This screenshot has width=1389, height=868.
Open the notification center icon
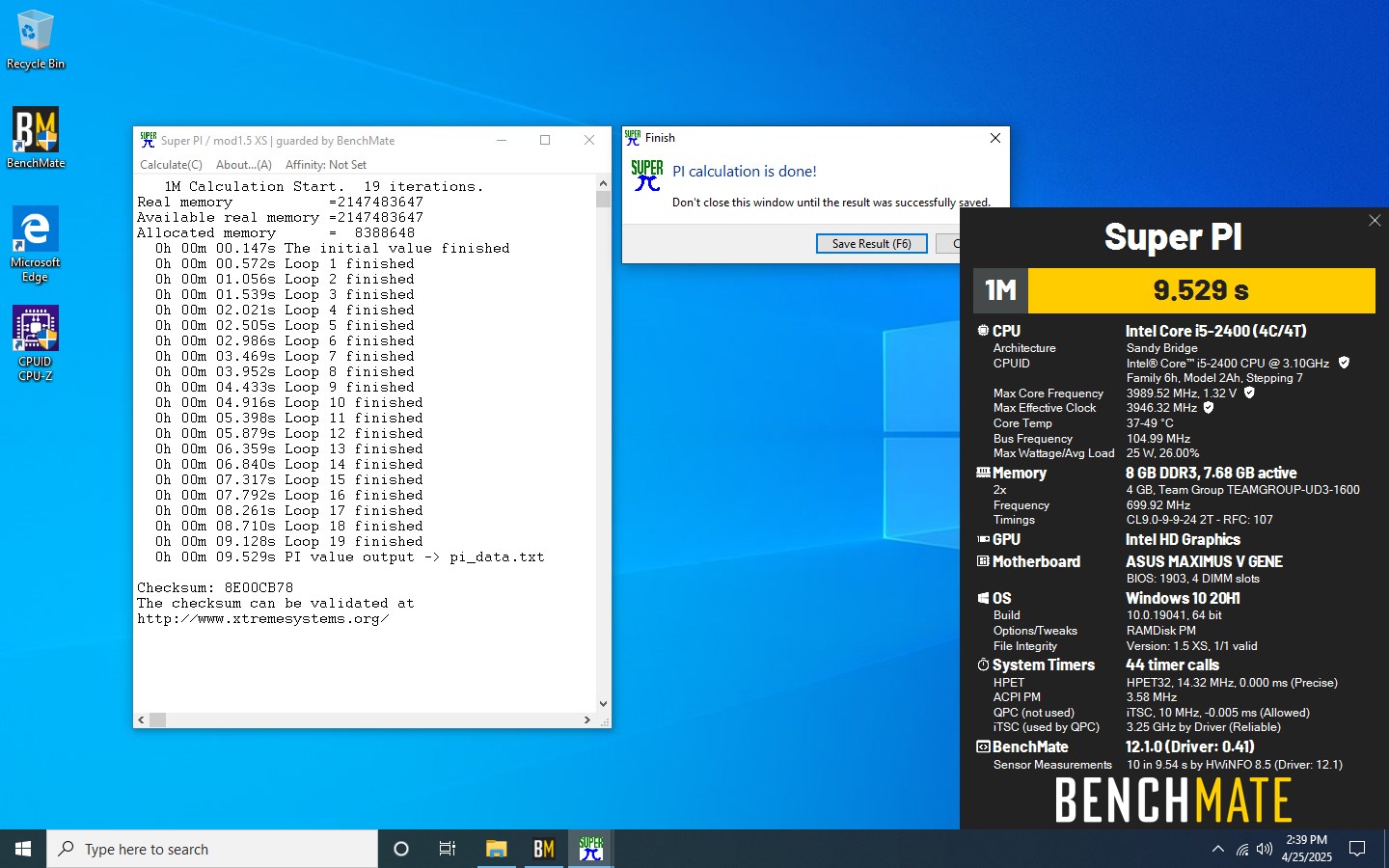(1357, 849)
